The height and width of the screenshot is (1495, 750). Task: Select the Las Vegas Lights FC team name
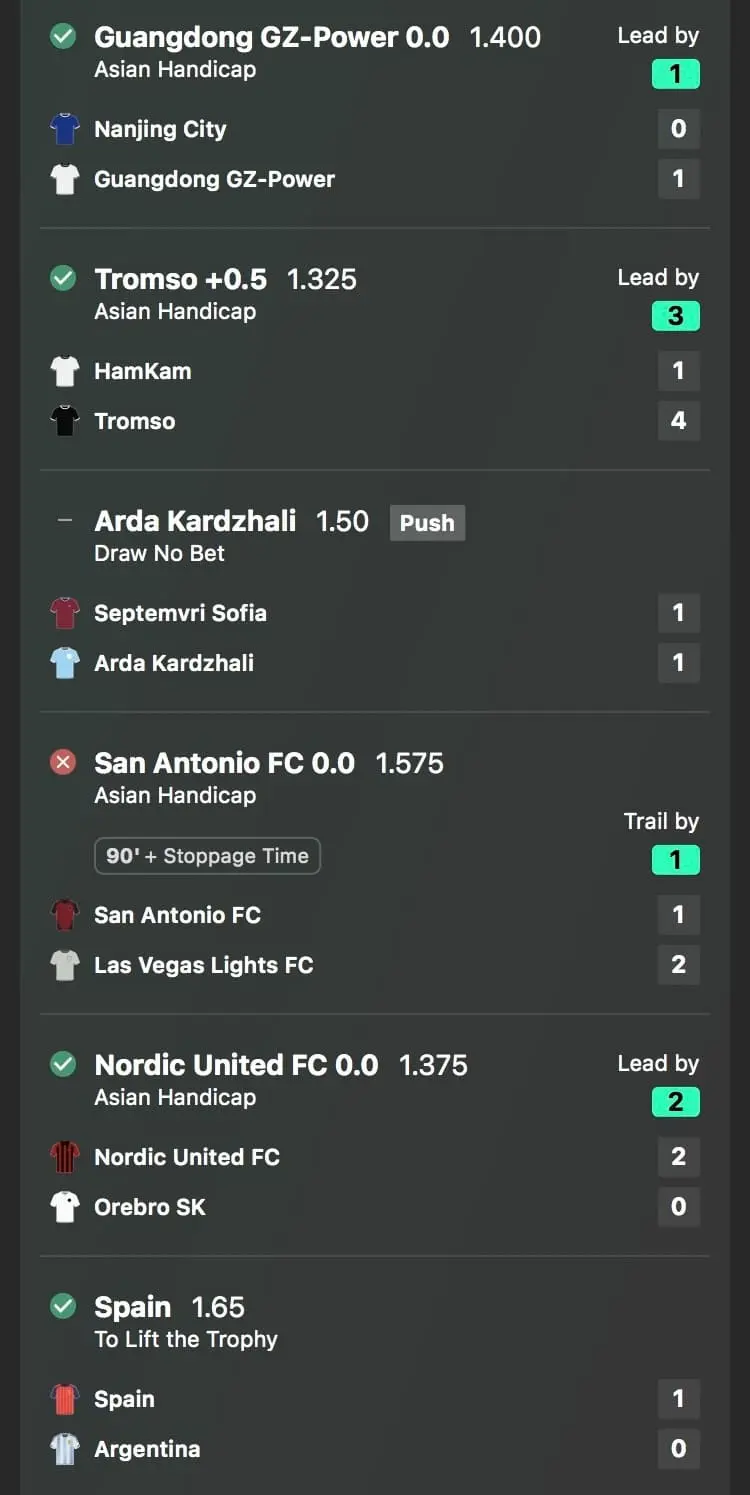click(x=204, y=965)
